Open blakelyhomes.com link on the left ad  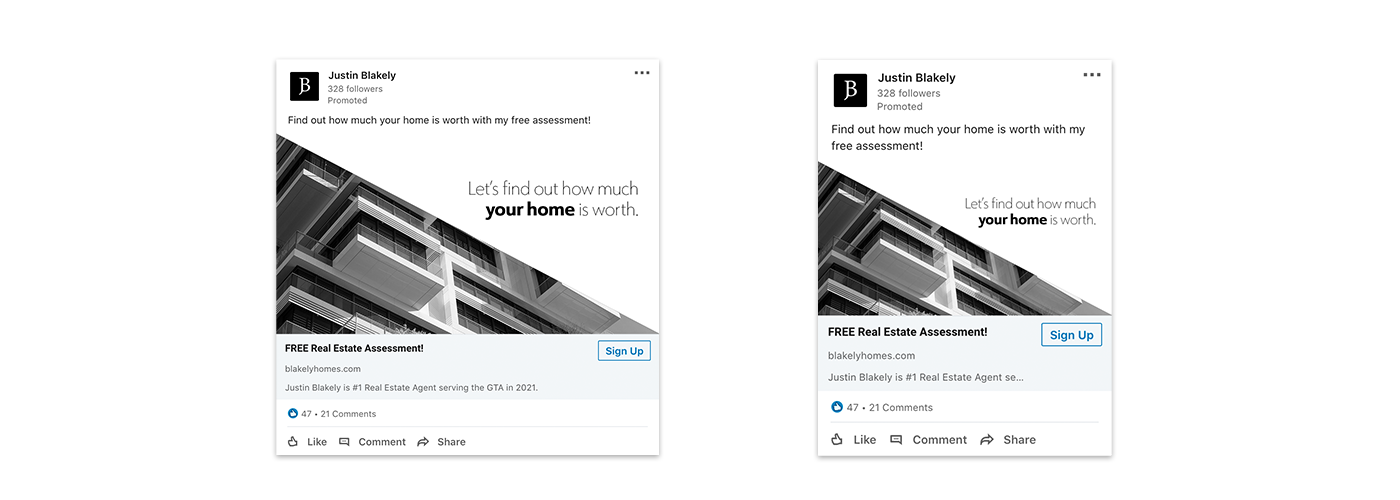323,369
